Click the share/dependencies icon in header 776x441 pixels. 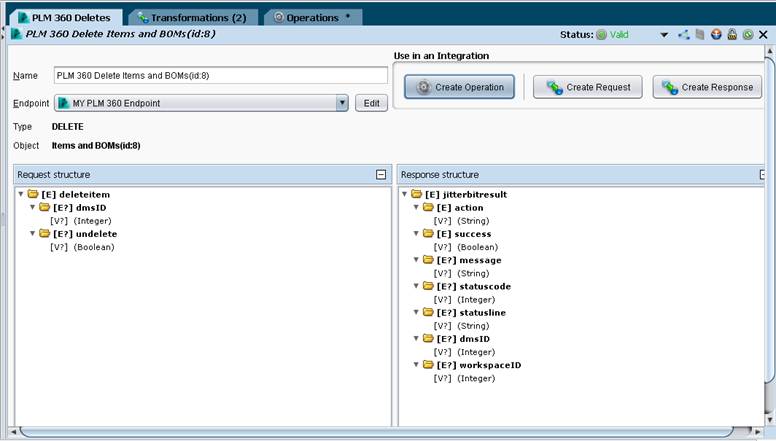point(684,35)
